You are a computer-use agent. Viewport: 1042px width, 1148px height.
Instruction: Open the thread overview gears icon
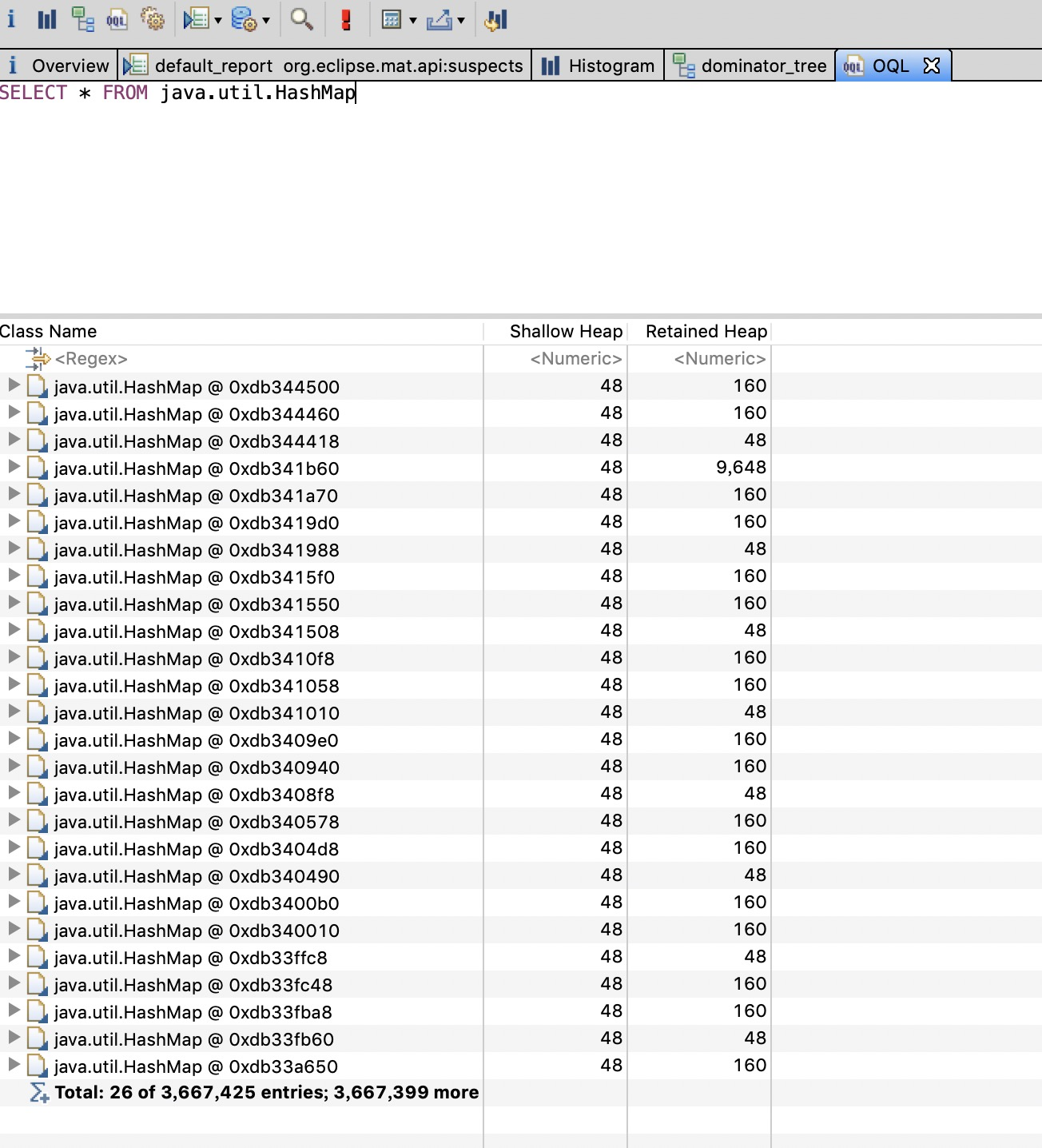coord(152,19)
